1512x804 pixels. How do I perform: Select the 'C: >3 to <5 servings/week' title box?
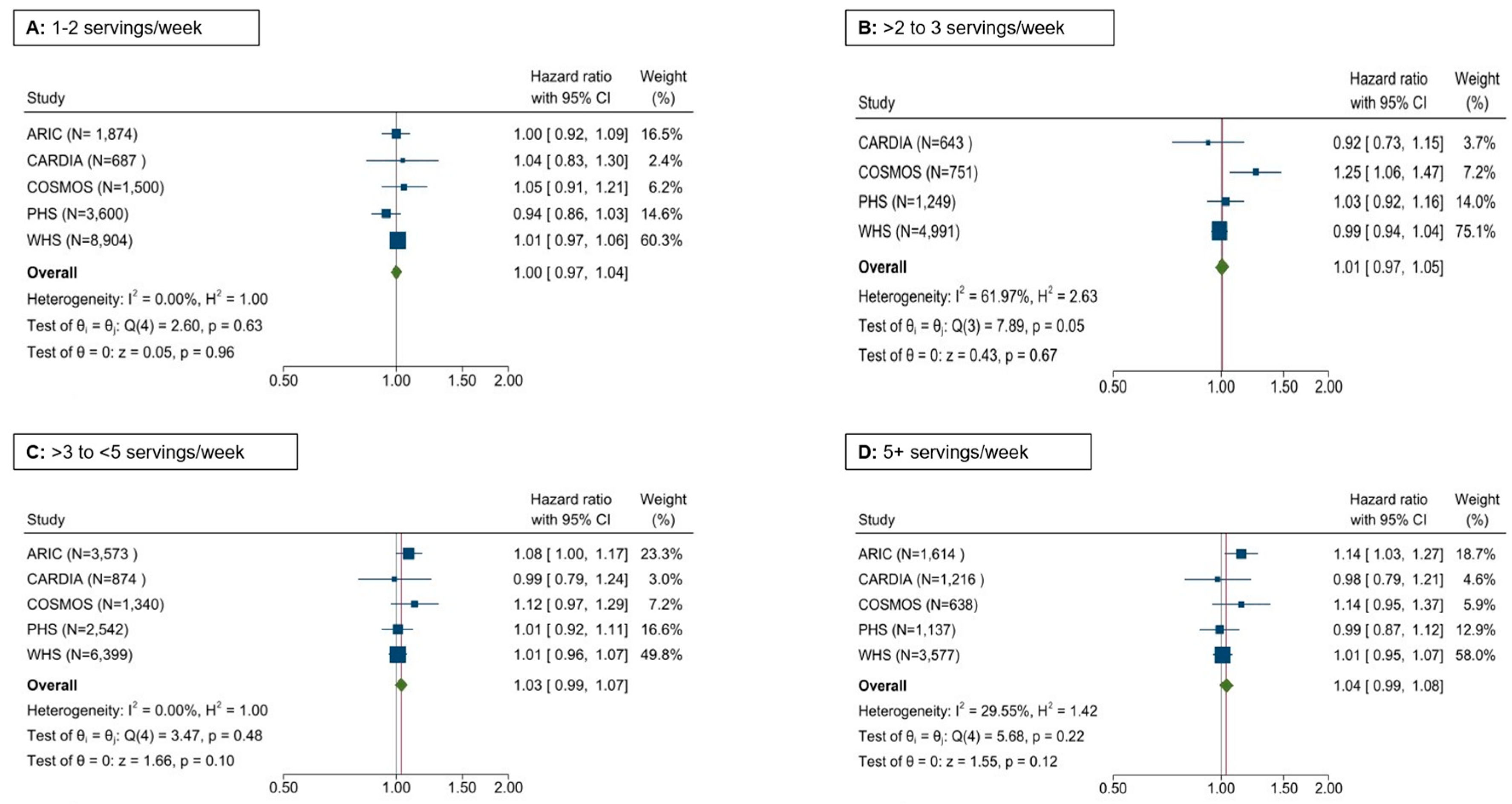(156, 452)
